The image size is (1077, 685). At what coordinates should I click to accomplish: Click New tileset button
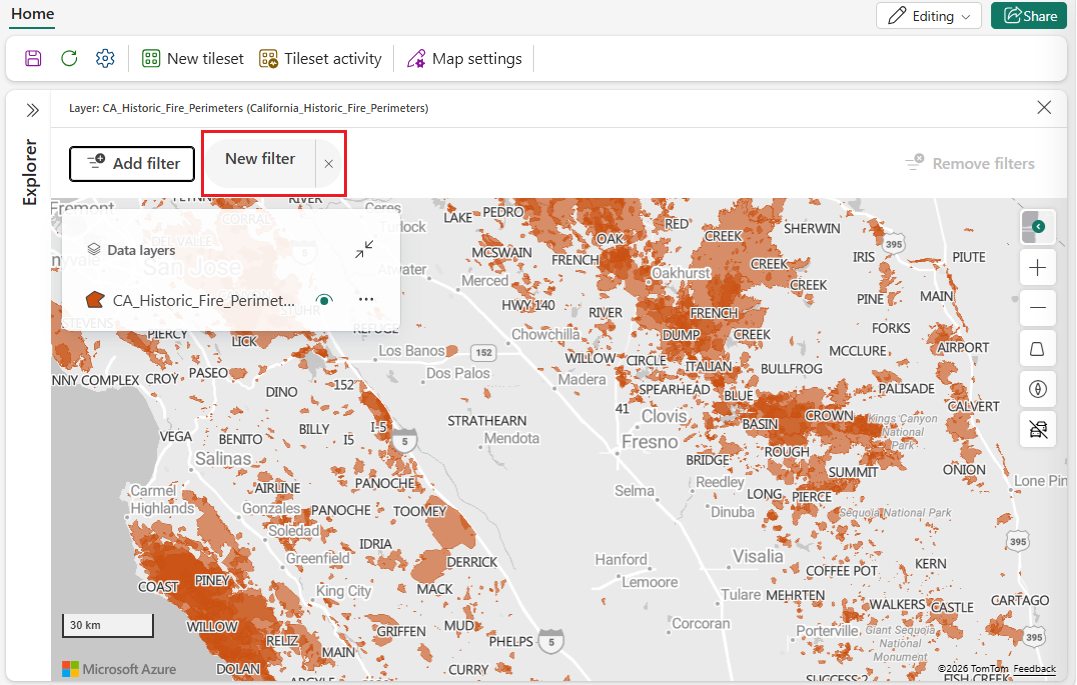(193, 58)
